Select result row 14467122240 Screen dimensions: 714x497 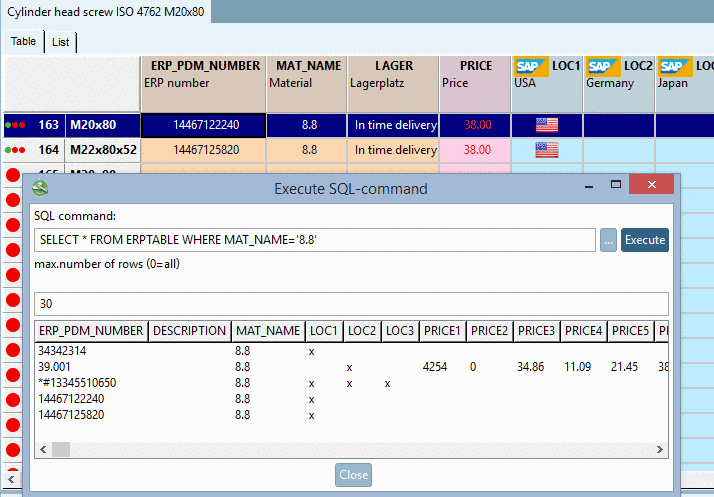click(351, 399)
